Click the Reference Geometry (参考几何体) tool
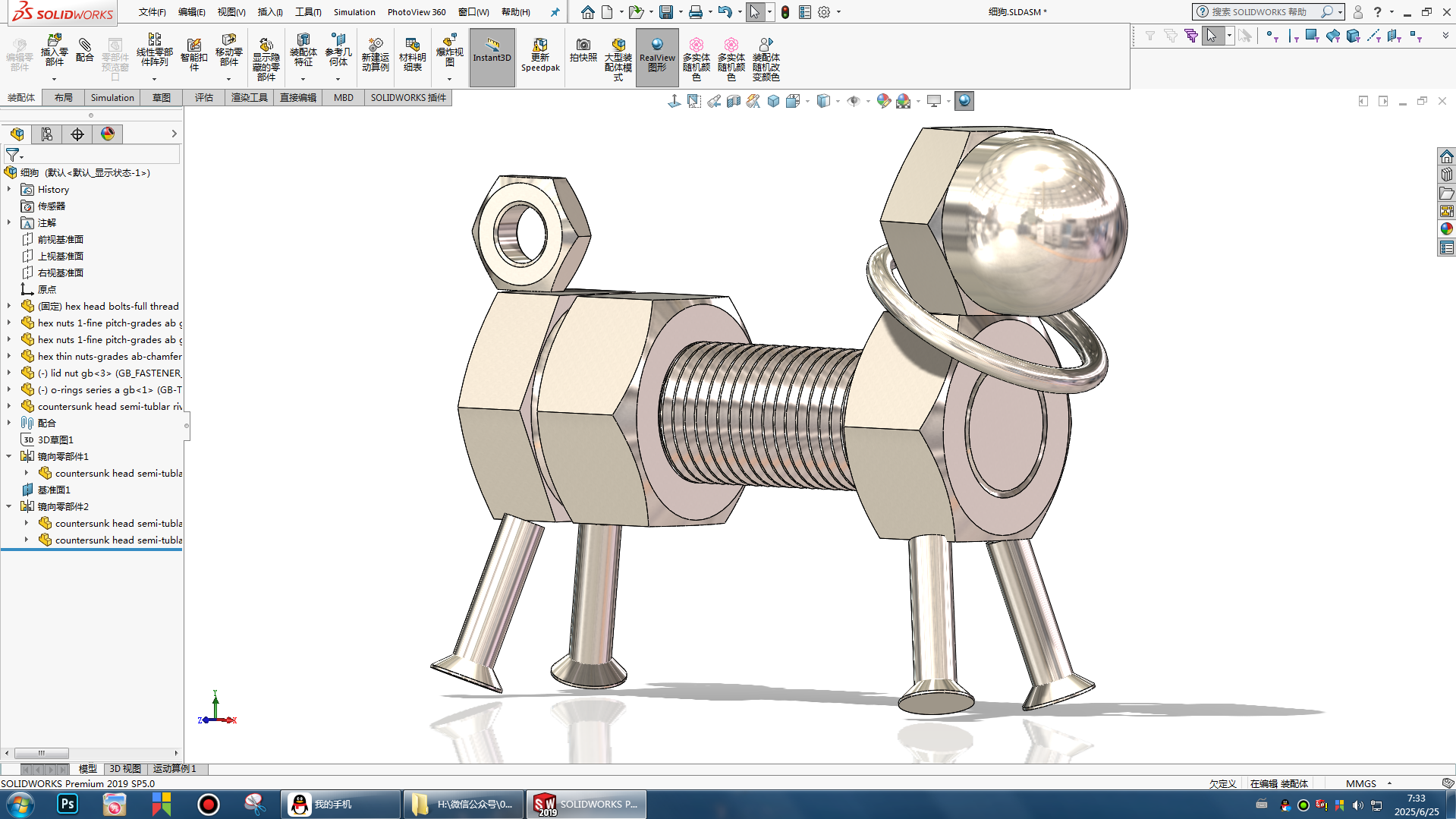This screenshot has width=1456, height=819. tap(338, 50)
